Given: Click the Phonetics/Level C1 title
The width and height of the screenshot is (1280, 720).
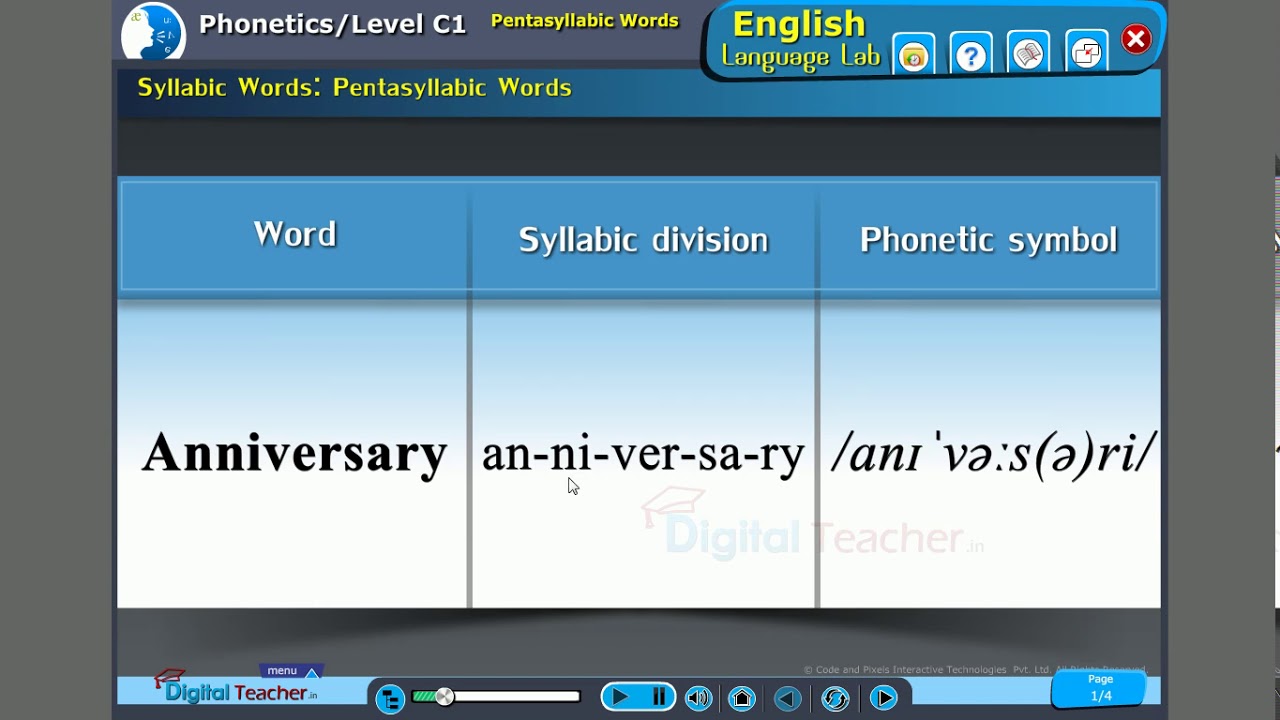Looking at the screenshot, I should pyautogui.click(x=332, y=25).
